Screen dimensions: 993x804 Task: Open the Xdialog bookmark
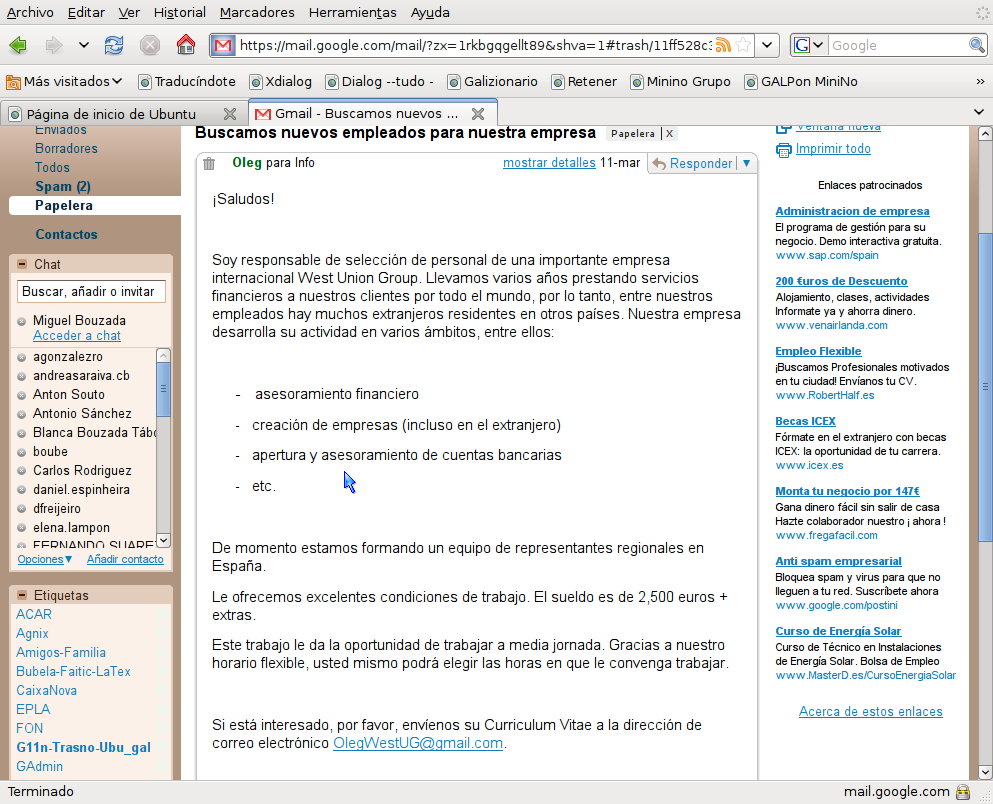pos(281,82)
